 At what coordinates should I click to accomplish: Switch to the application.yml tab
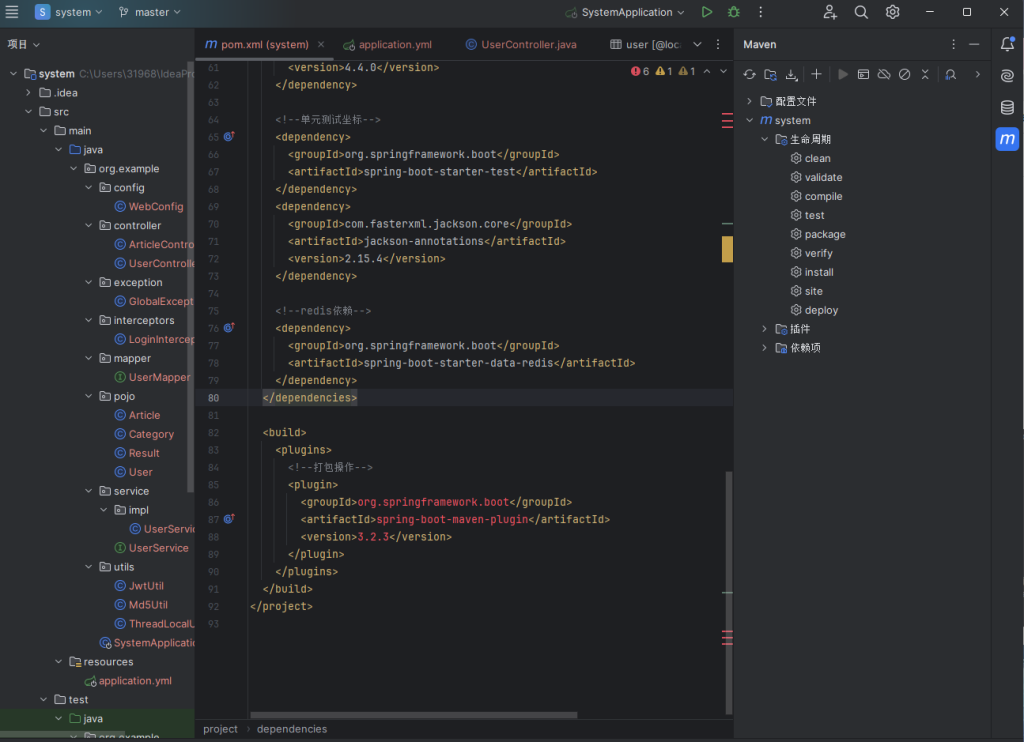click(x=394, y=45)
